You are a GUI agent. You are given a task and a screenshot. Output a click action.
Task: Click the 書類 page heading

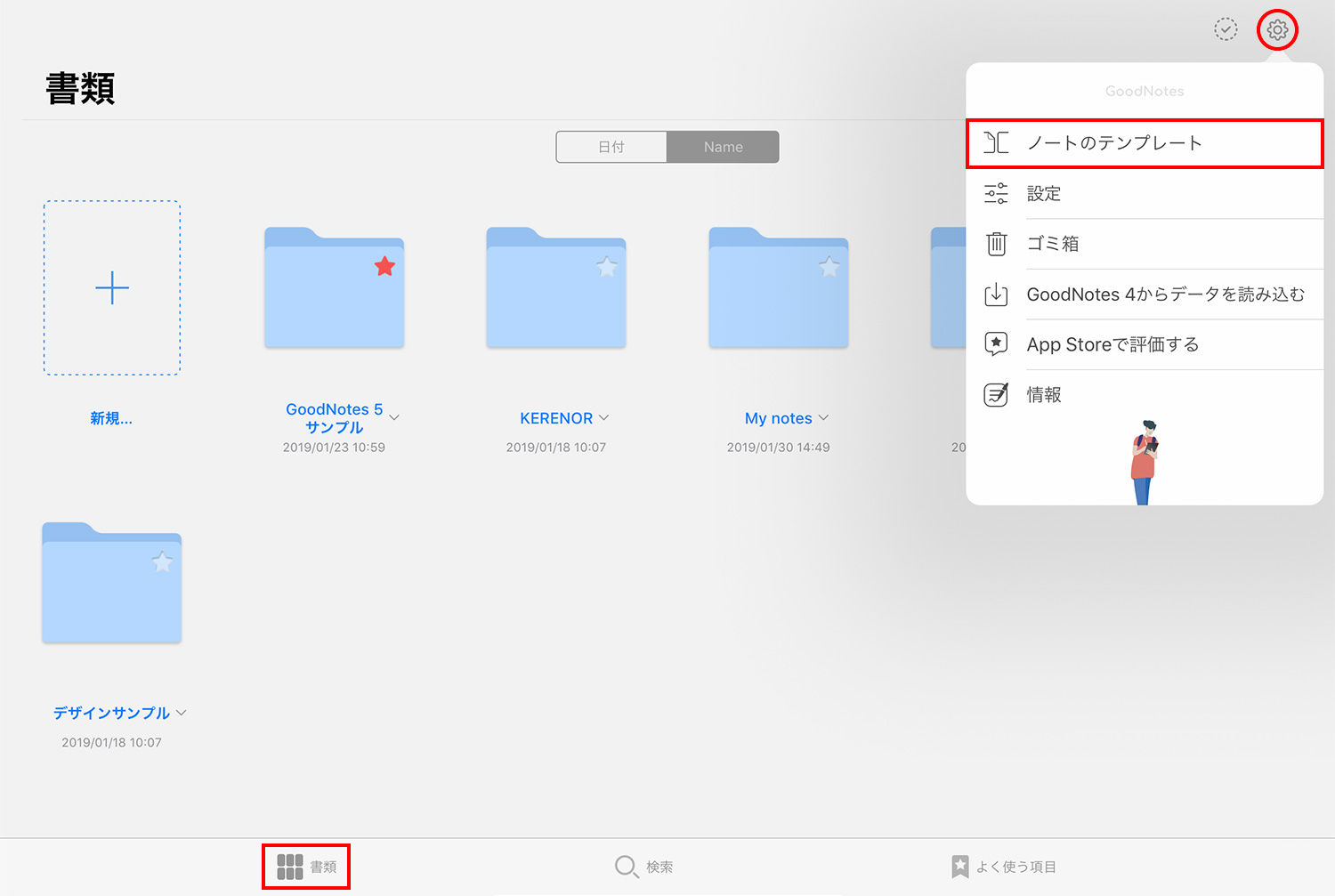pyautogui.click(x=80, y=89)
